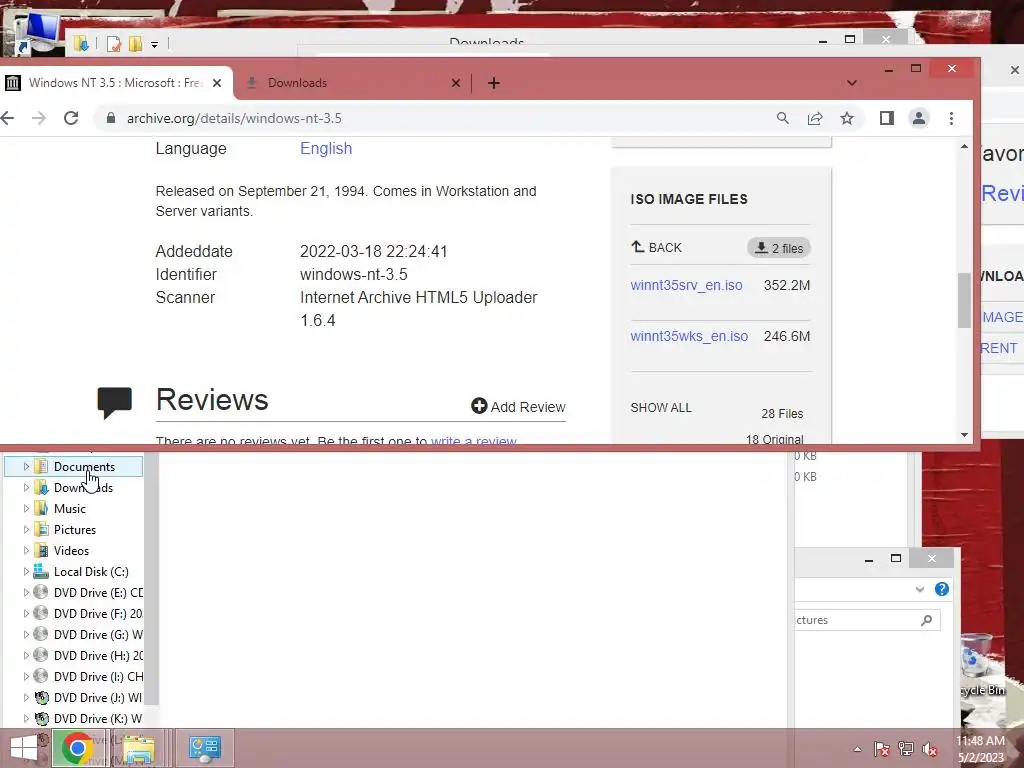The height and width of the screenshot is (768, 1024).
Task: Expand the Local Disk (C:) node
Action: click(26, 571)
